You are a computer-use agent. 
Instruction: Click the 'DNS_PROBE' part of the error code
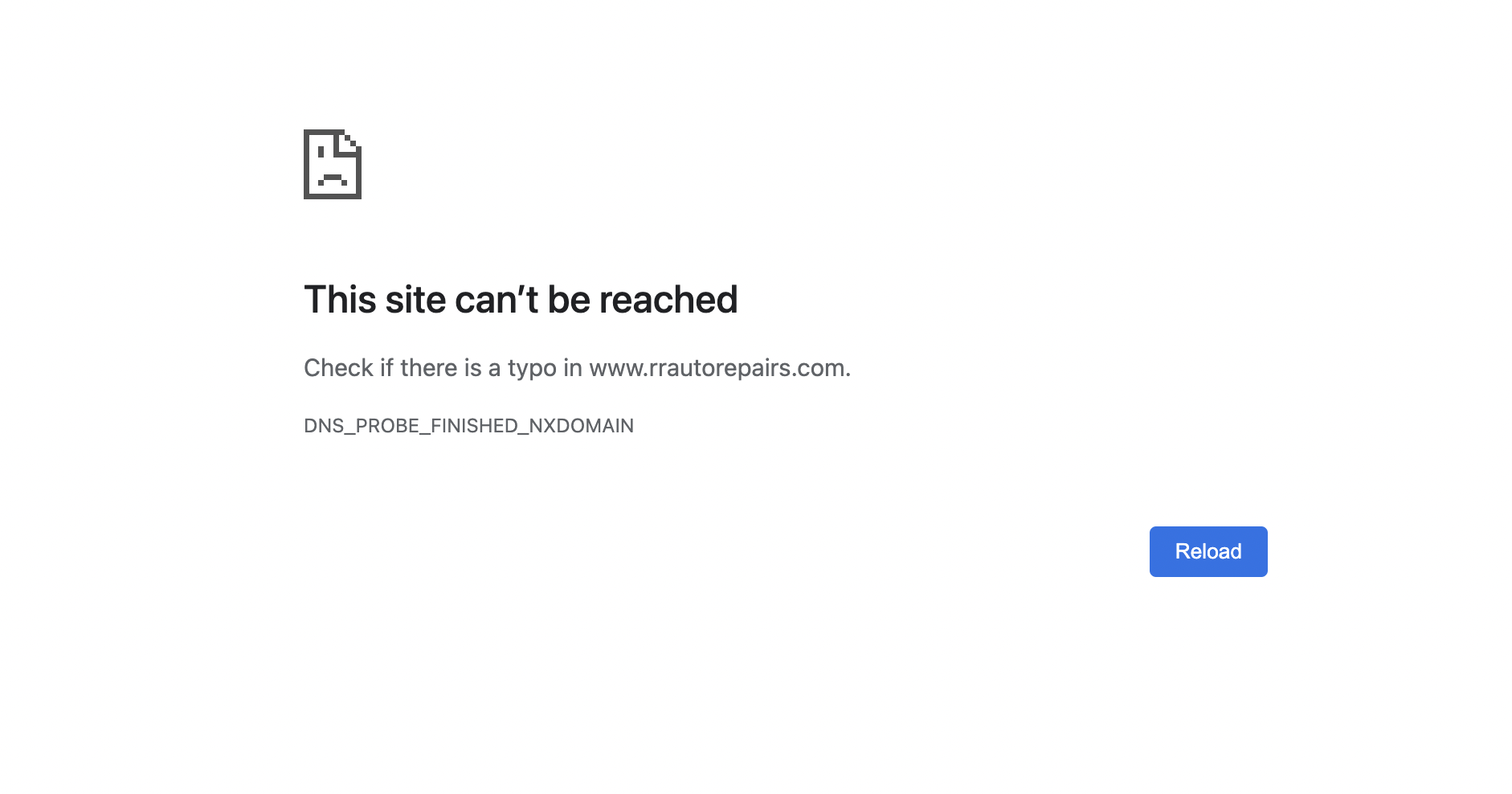pyautogui.click(x=359, y=426)
